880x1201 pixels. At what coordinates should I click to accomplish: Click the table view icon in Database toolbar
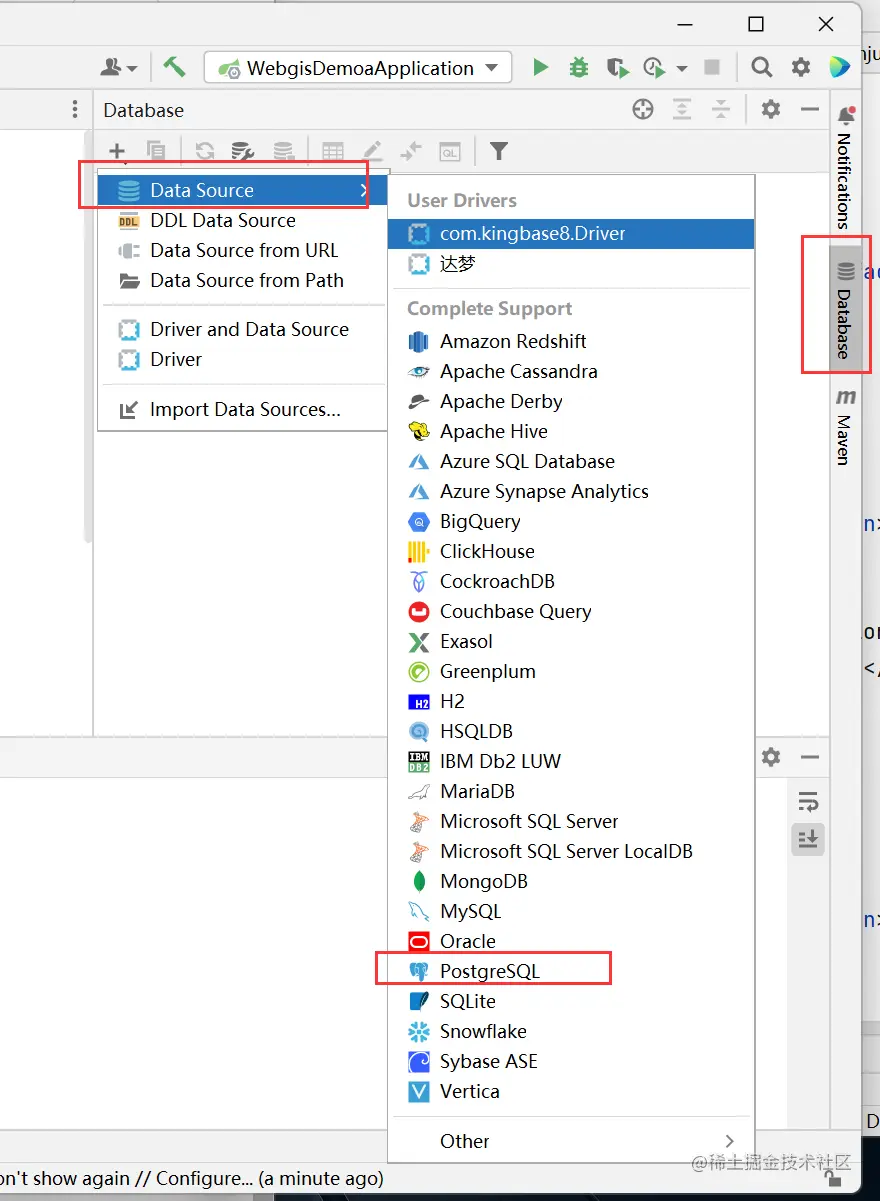pyautogui.click(x=333, y=151)
